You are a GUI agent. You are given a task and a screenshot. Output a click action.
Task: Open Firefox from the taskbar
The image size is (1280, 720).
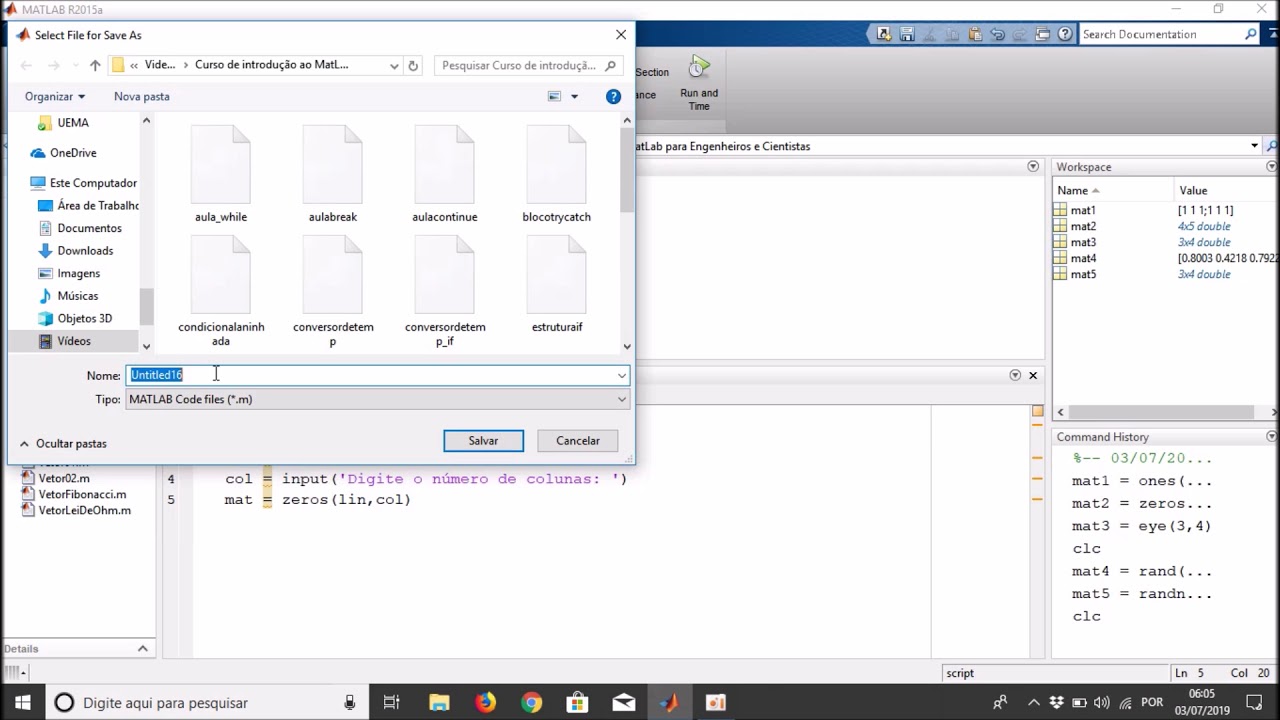pos(485,702)
